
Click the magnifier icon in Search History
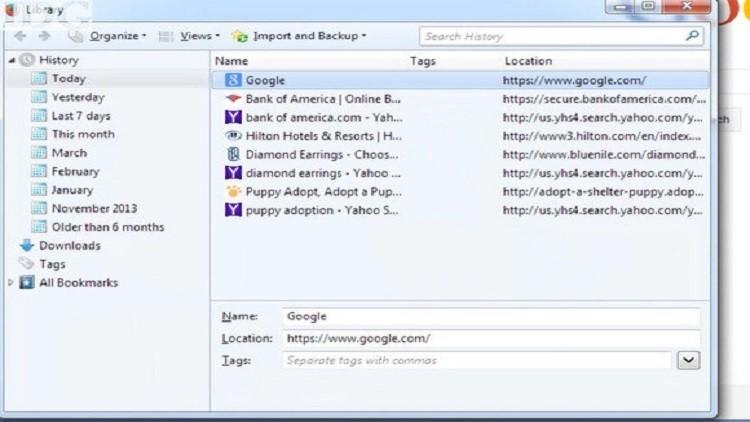click(x=692, y=36)
